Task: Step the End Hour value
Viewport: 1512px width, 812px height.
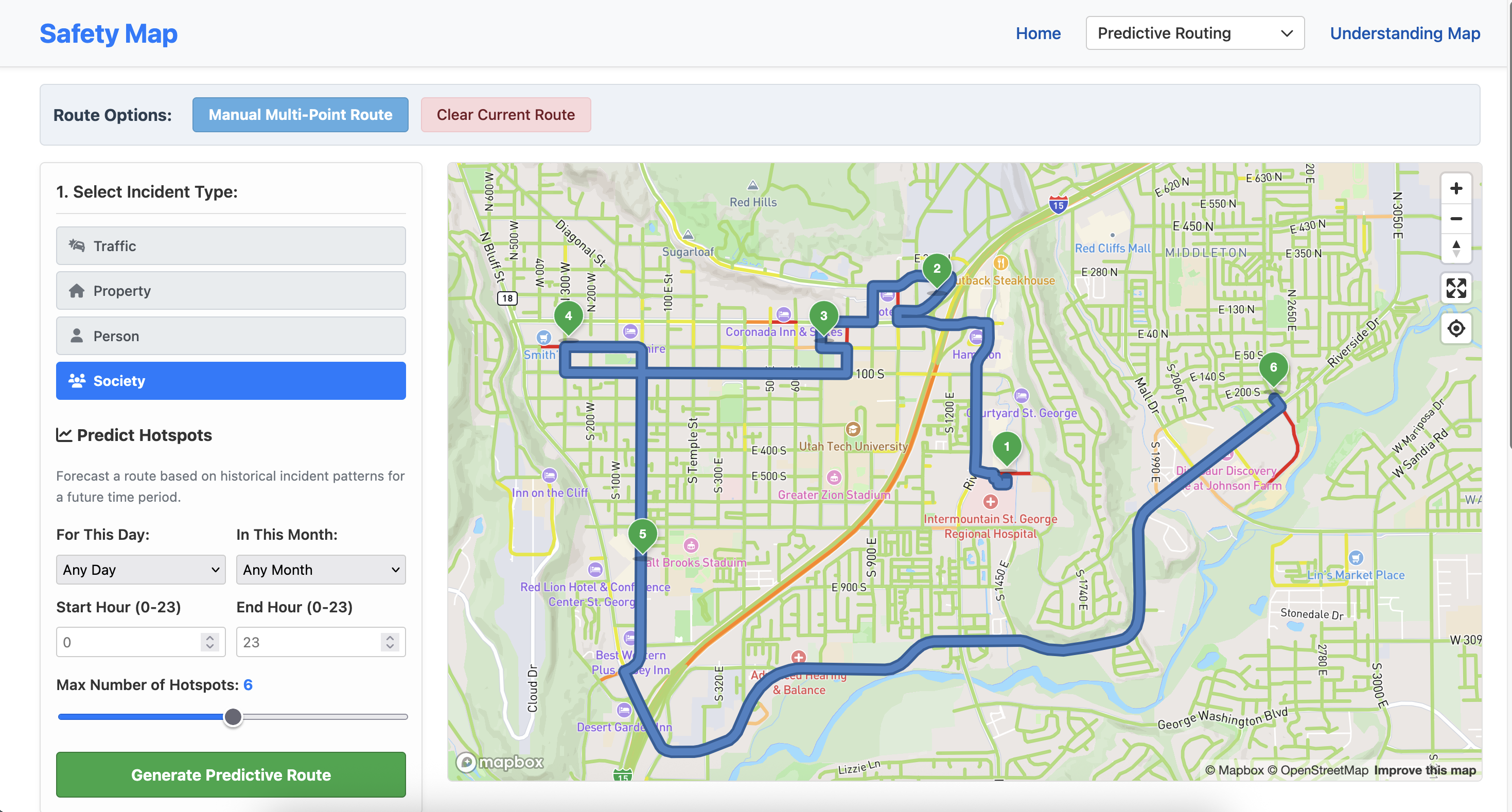Action: (390, 642)
